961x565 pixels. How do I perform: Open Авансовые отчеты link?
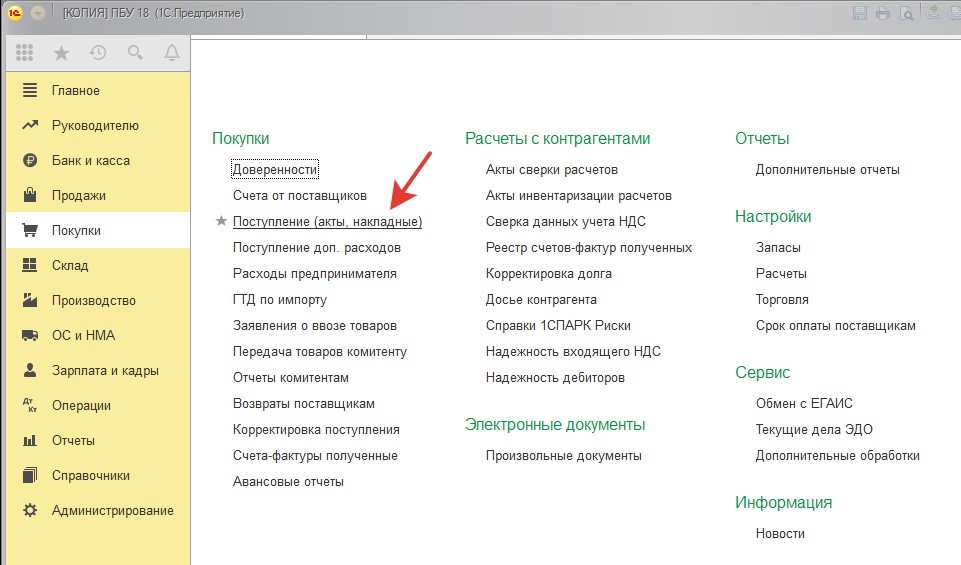click(x=288, y=482)
